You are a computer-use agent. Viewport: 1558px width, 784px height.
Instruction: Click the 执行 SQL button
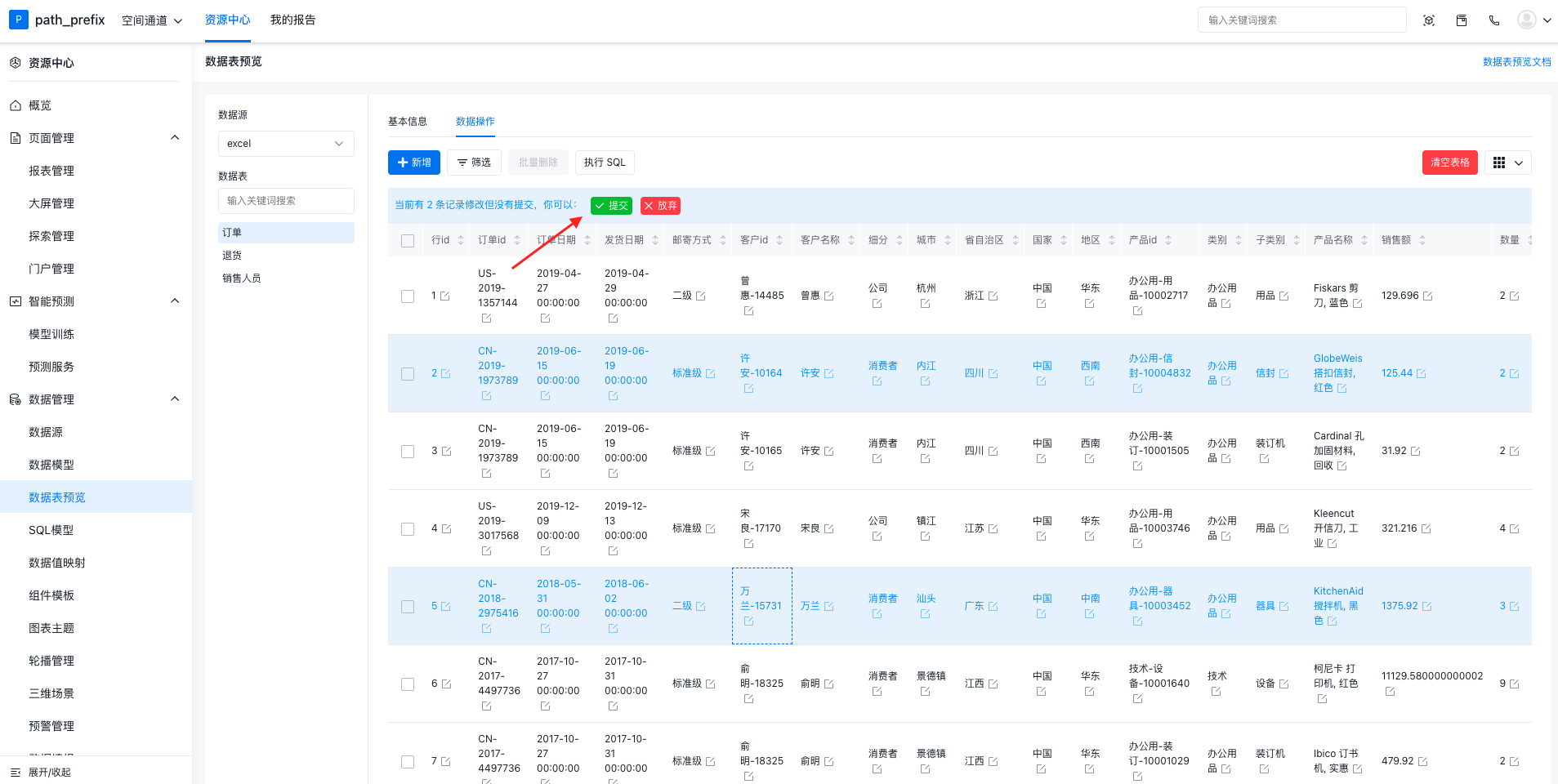tap(605, 163)
